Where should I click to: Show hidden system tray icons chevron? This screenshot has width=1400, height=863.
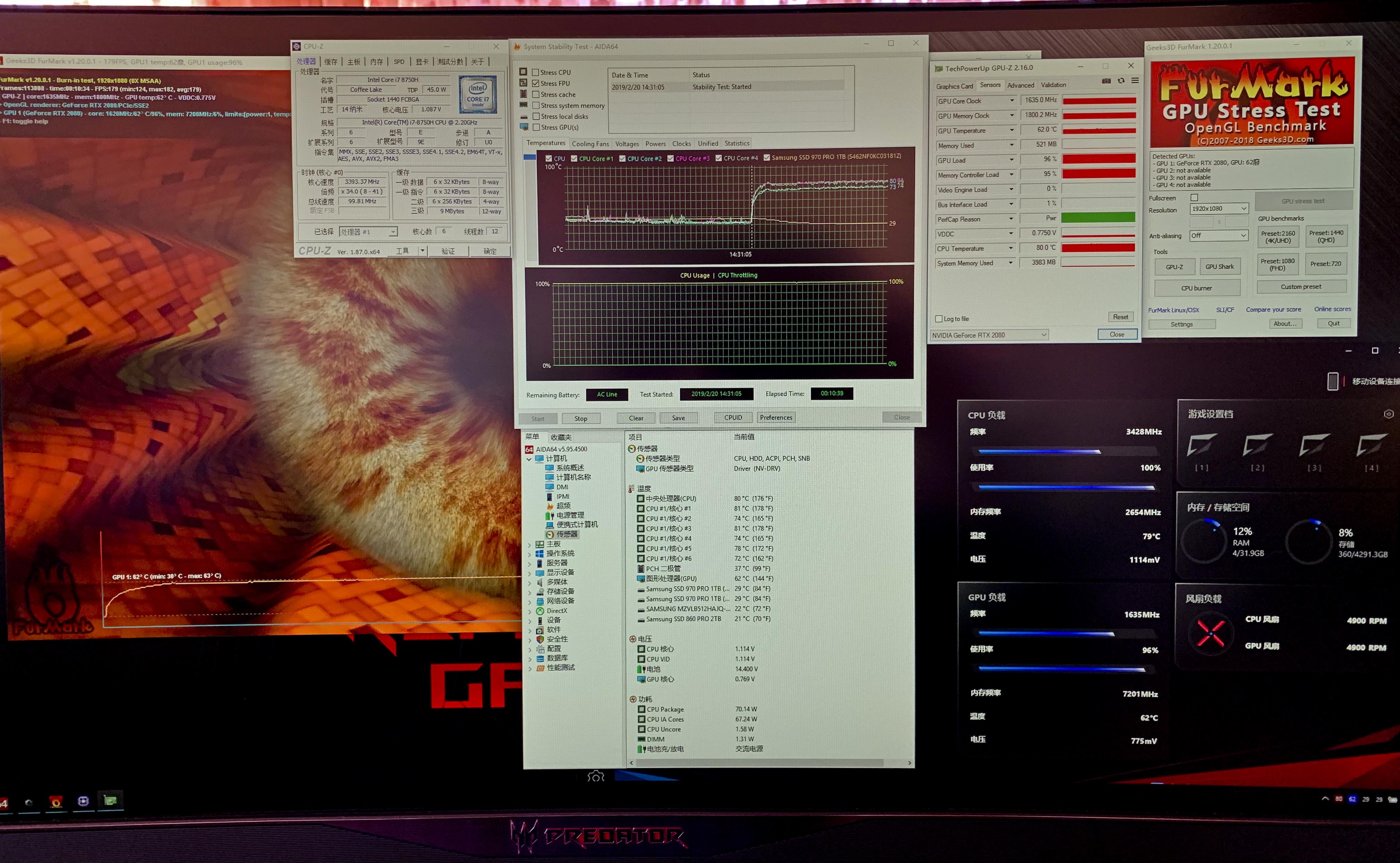click(x=1325, y=798)
